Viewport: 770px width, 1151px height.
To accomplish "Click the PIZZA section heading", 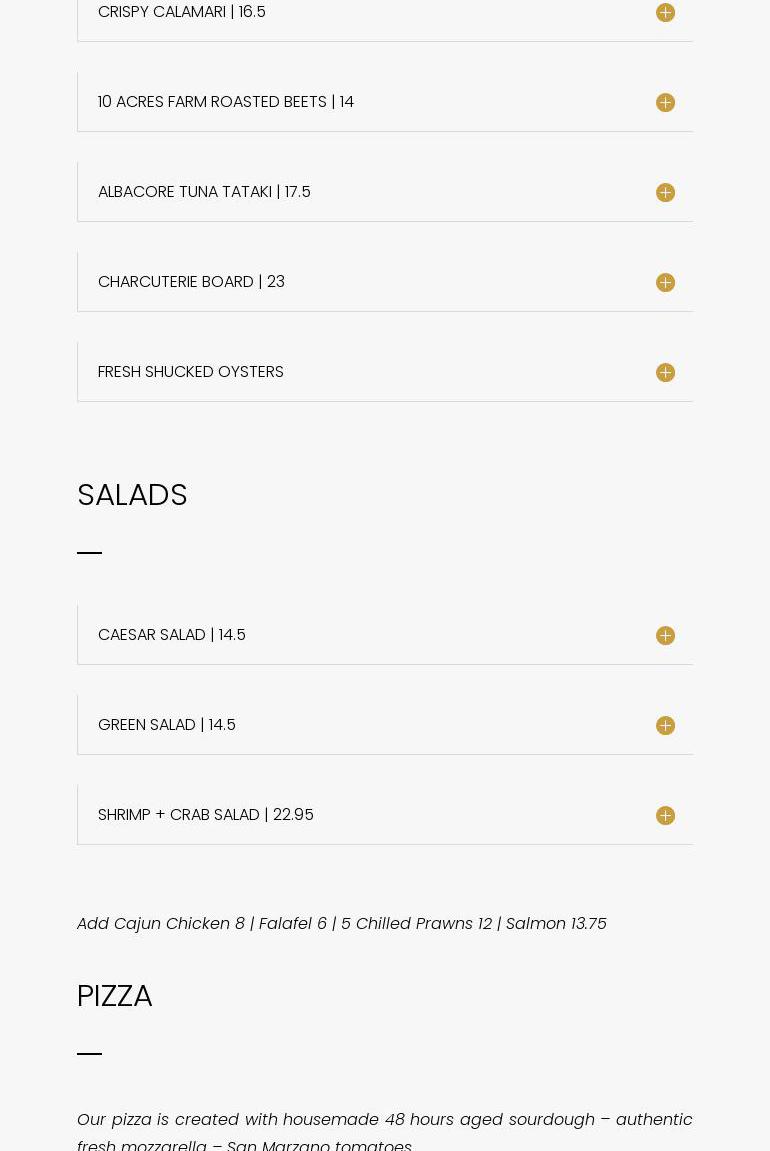I will pos(115,996).
